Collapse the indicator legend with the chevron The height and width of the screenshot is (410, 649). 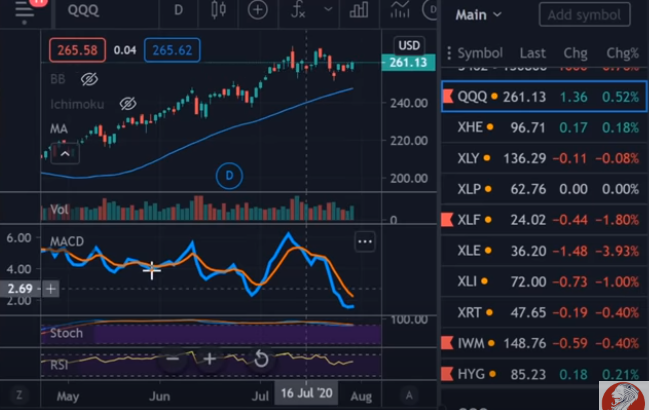[65, 154]
